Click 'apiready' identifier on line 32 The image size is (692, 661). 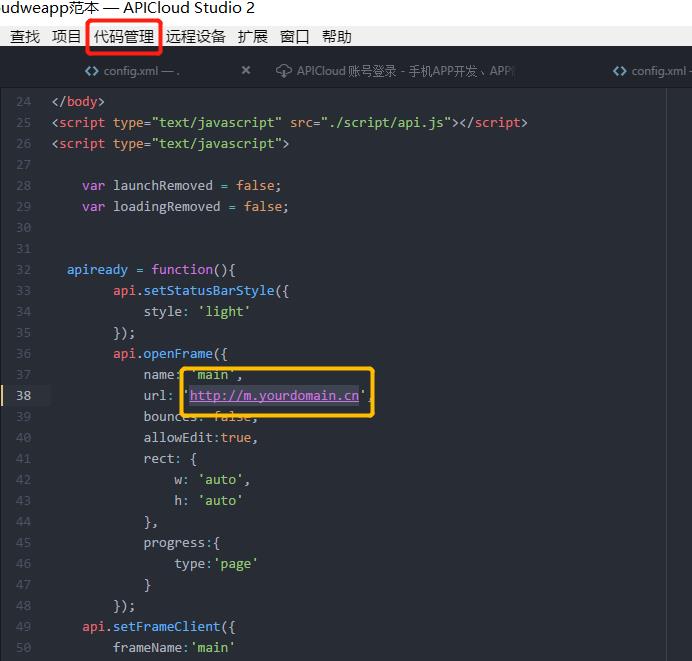[x=97, y=270]
